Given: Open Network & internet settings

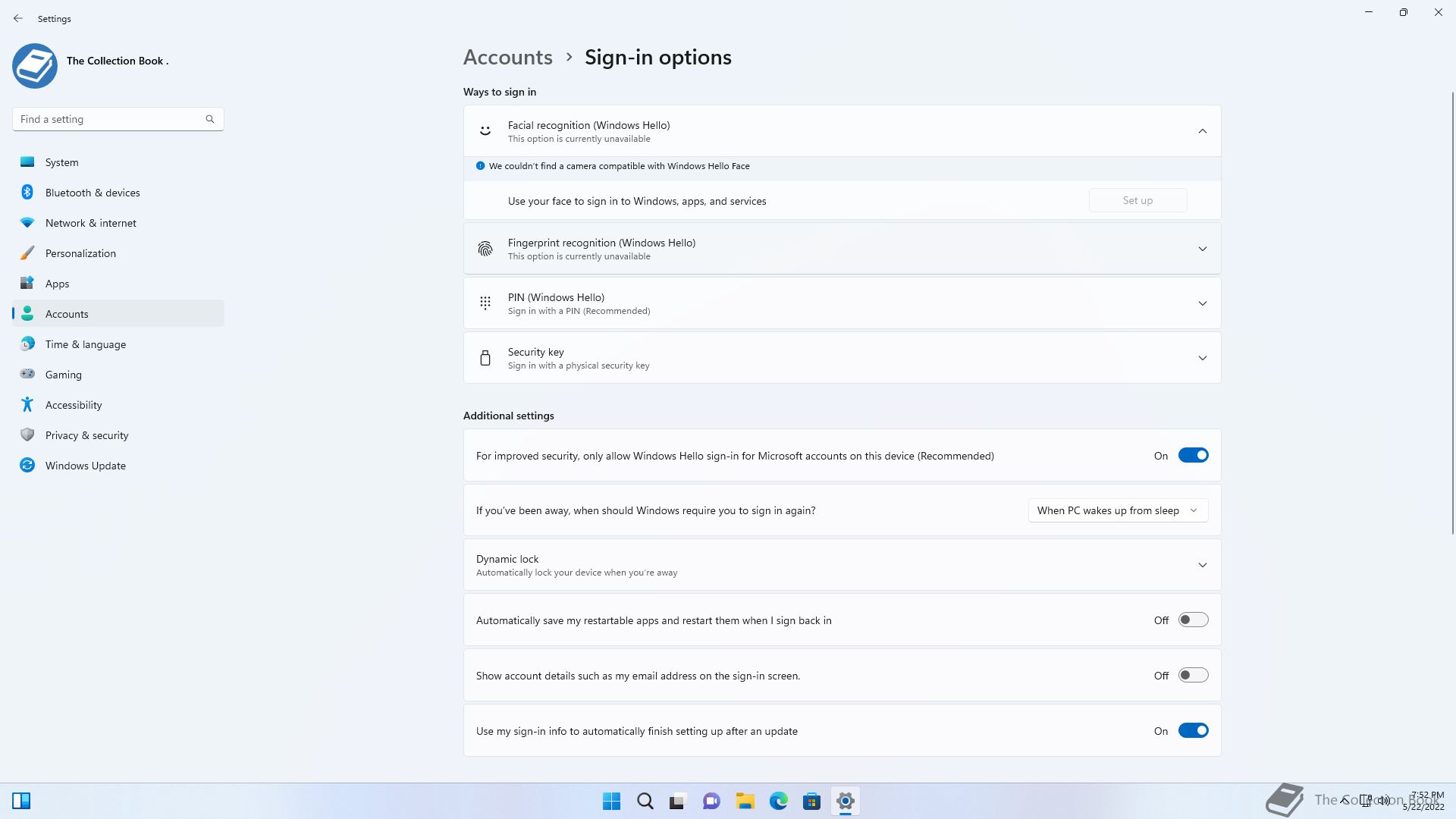Looking at the screenshot, I should pyautogui.click(x=118, y=222).
